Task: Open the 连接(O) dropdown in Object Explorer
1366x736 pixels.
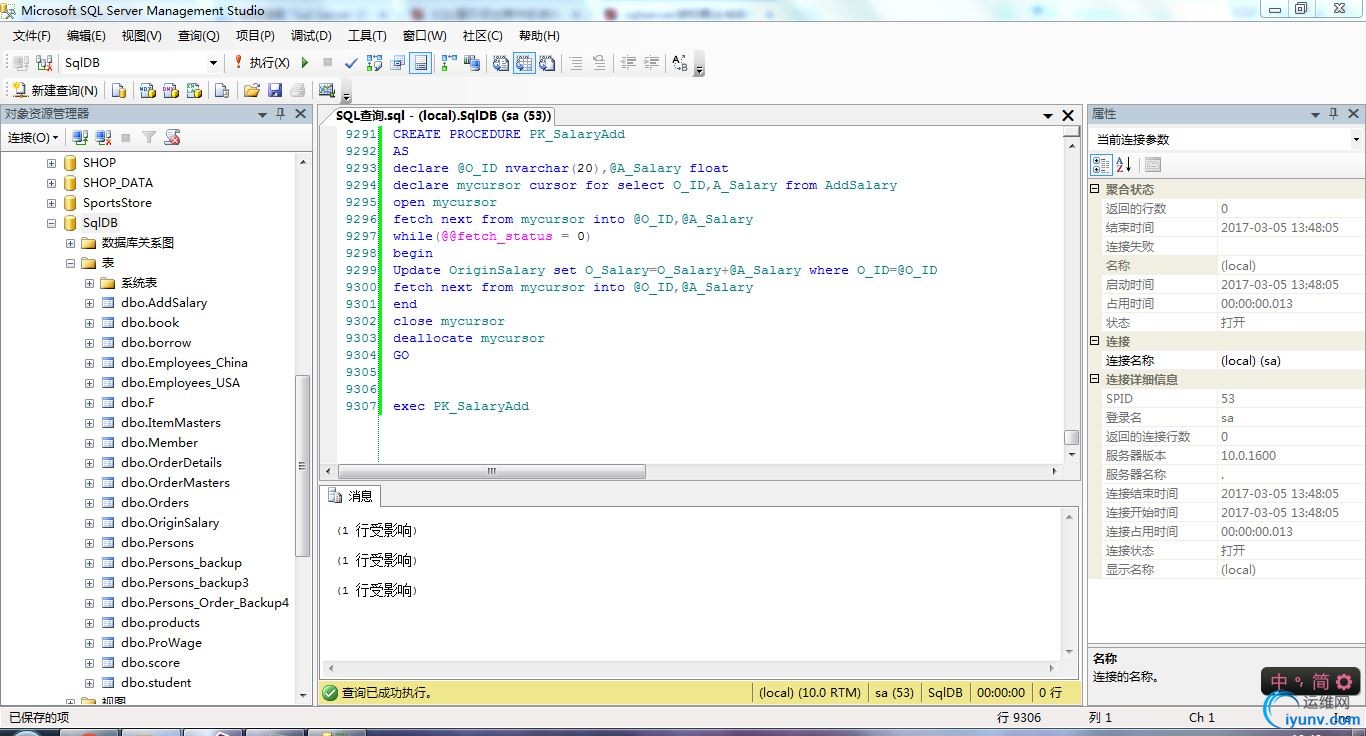Action: (x=33, y=137)
